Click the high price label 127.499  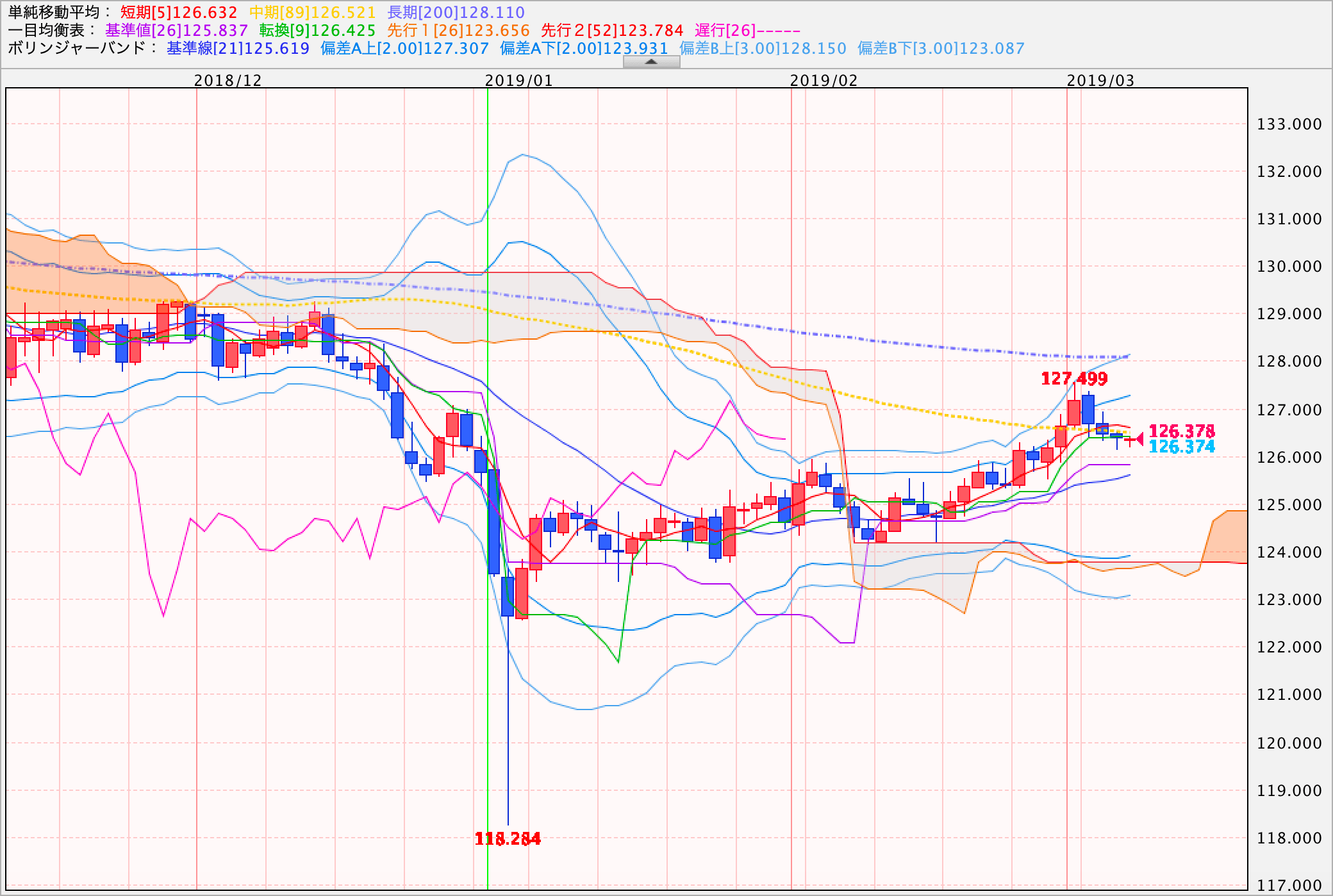(x=1074, y=378)
